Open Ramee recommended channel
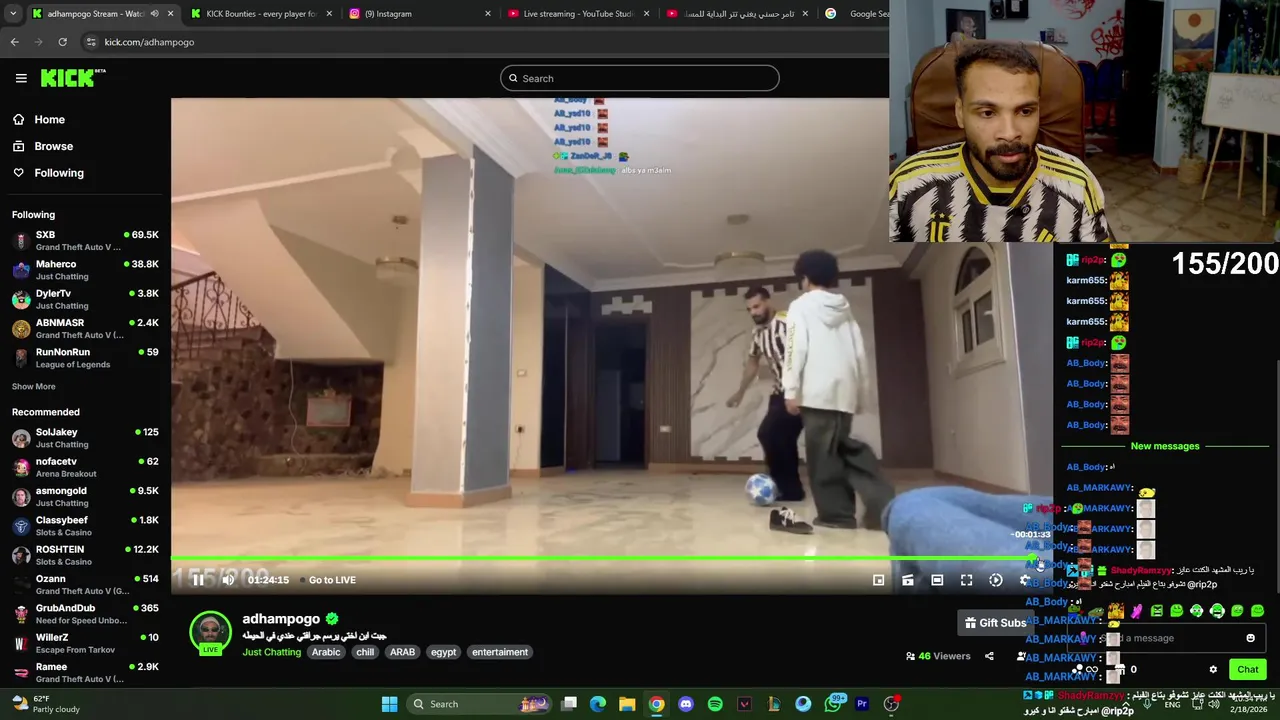Image resolution: width=1280 pixels, height=720 pixels. point(85,673)
